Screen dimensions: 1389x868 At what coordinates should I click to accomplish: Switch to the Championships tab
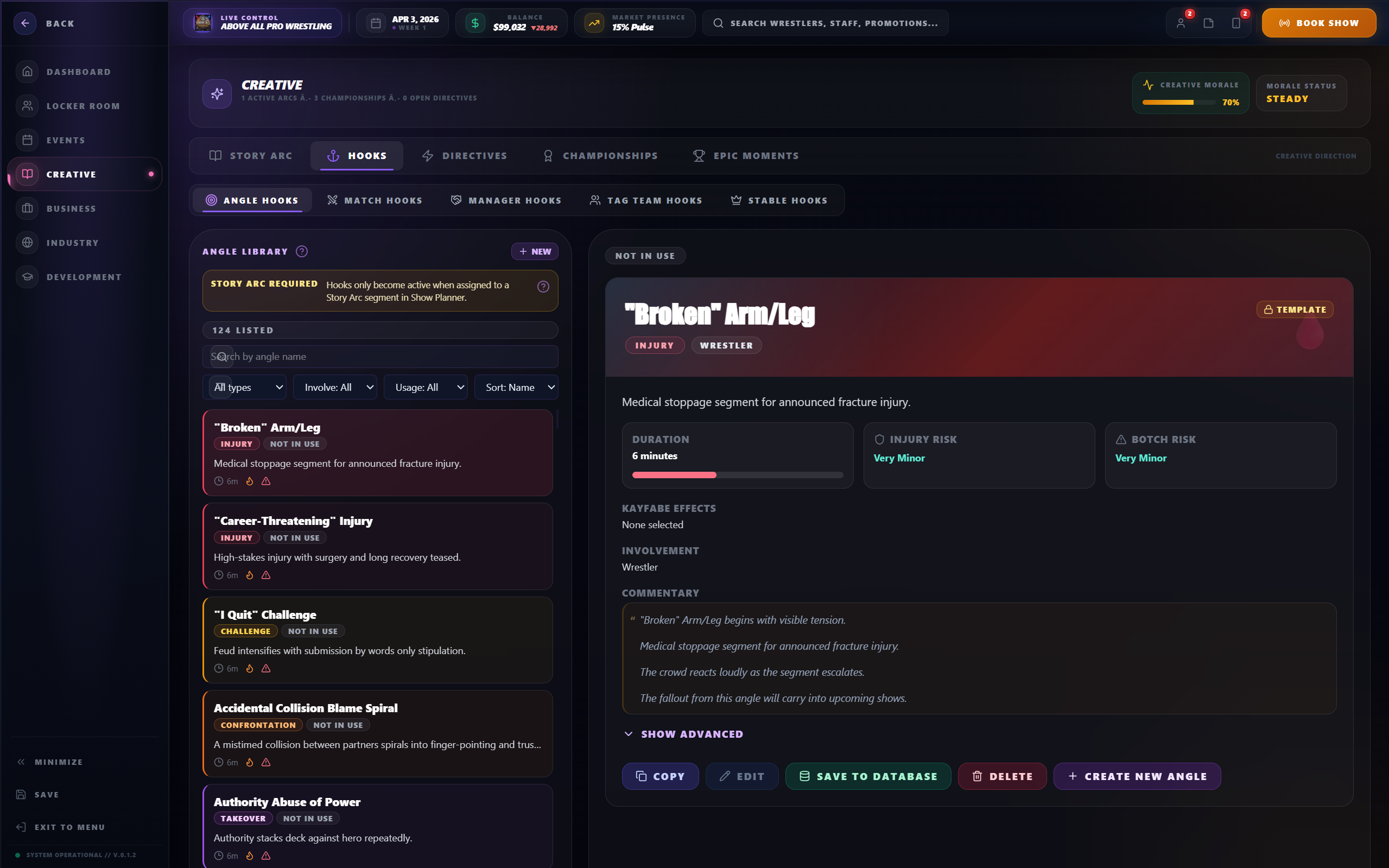[600, 156]
